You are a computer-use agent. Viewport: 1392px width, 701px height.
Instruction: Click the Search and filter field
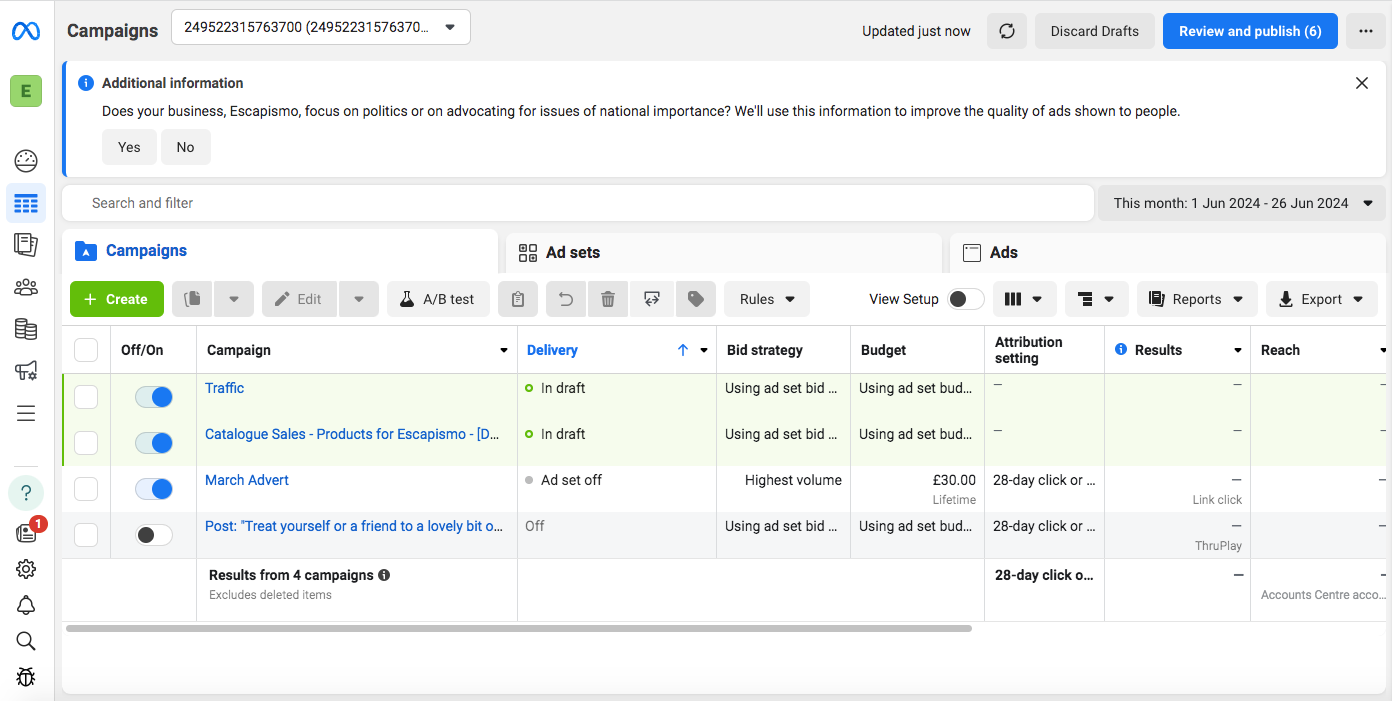pos(578,203)
